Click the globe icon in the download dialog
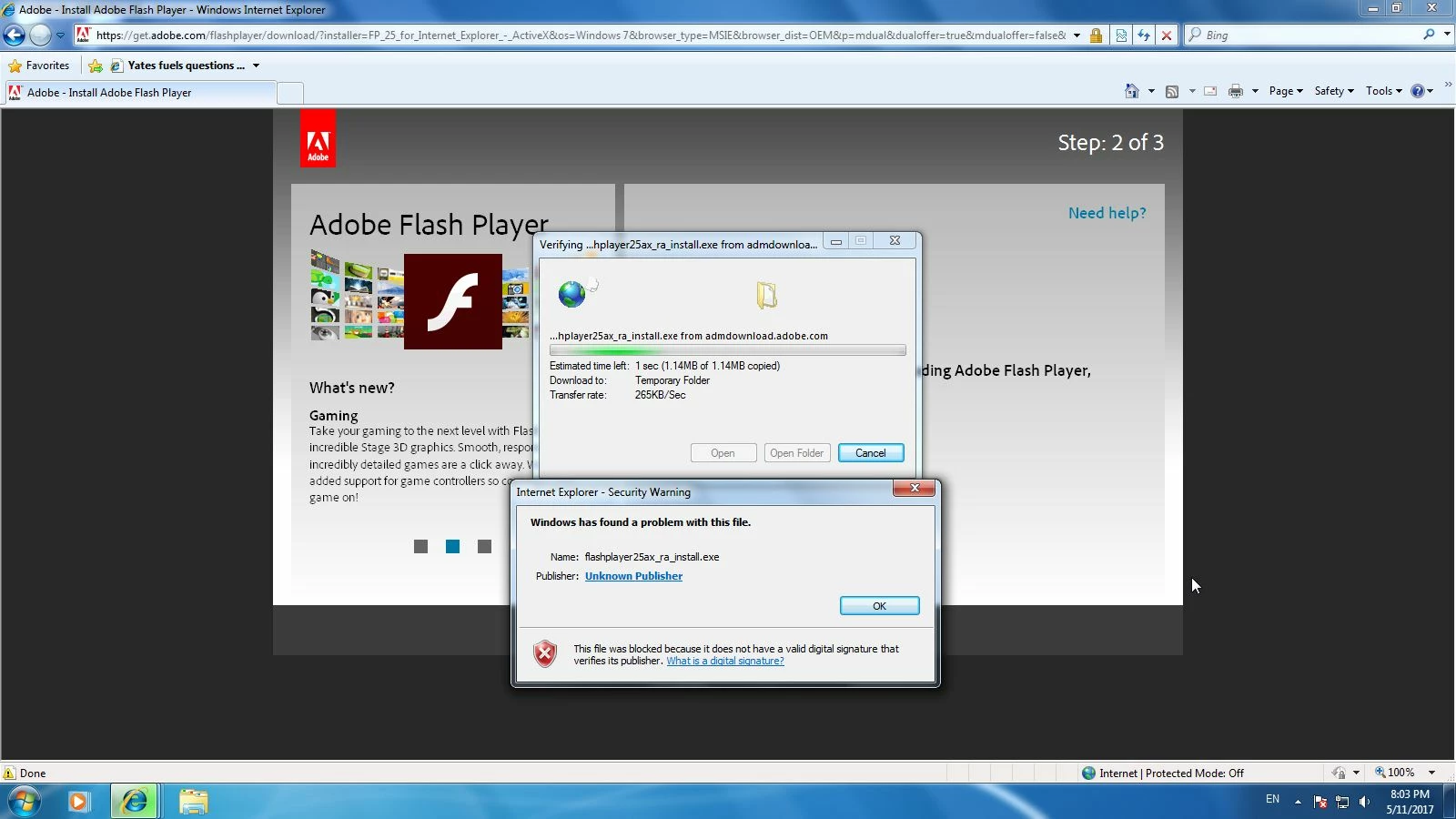The width and height of the screenshot is (1456, 819). (x=572, y=294)
